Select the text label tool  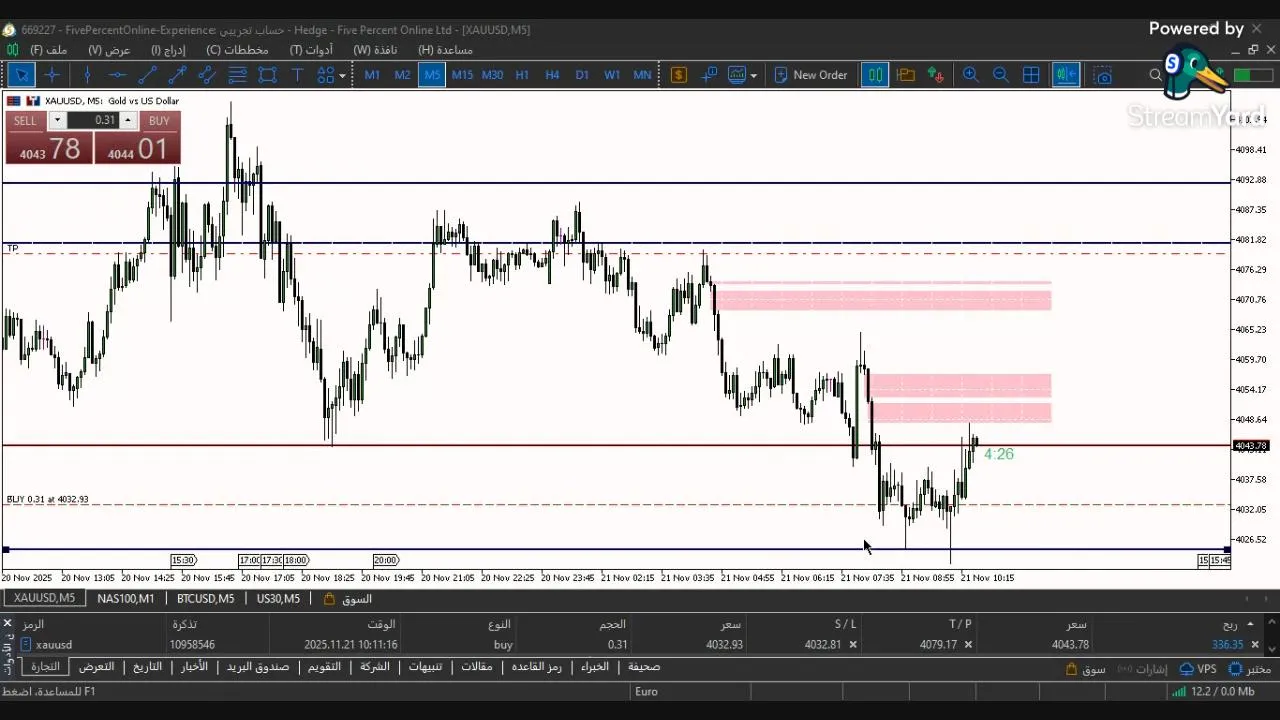[x=297, y=75]
